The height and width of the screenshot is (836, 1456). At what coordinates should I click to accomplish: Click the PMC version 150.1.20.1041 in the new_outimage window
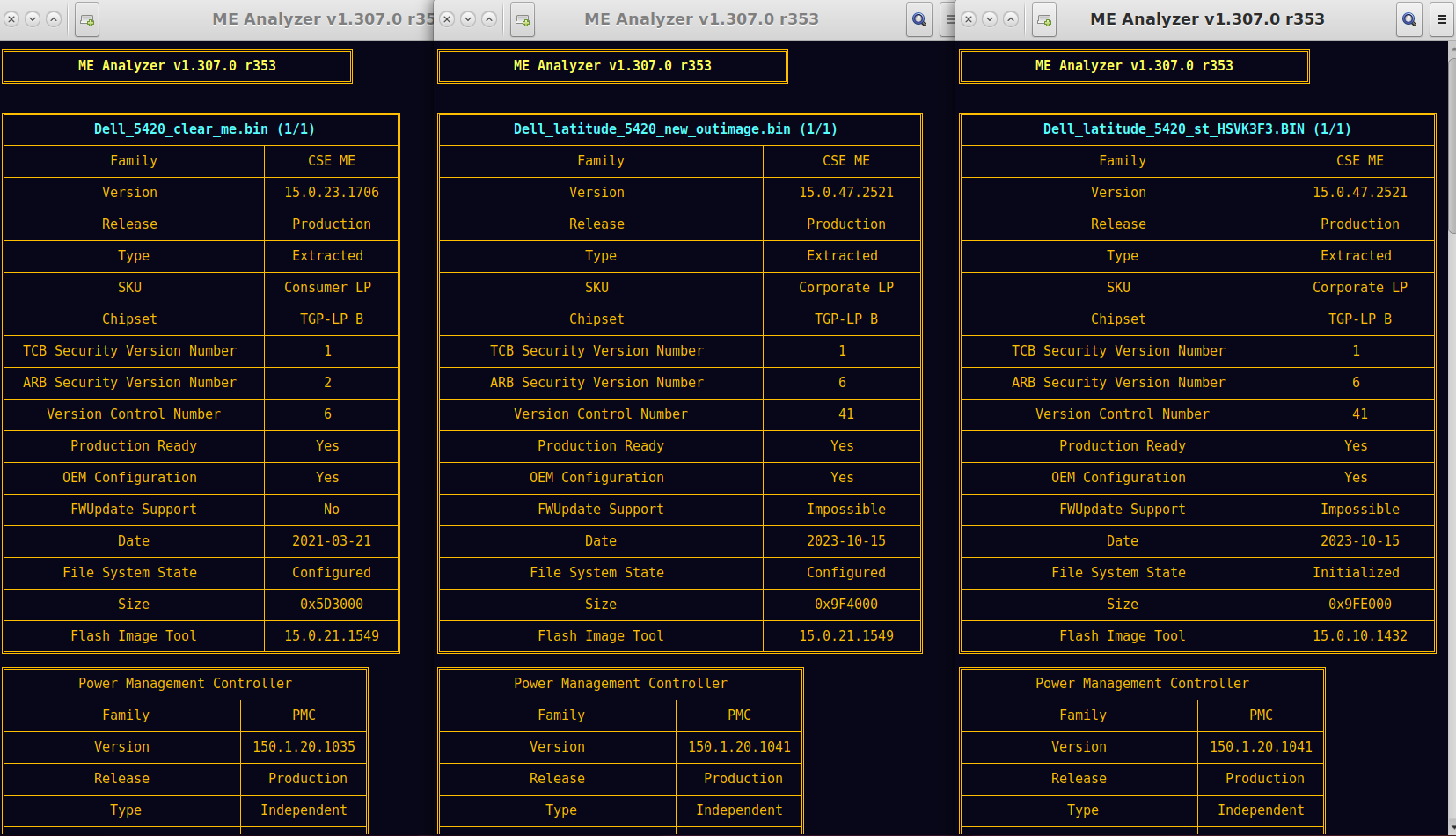pos(739,747)
